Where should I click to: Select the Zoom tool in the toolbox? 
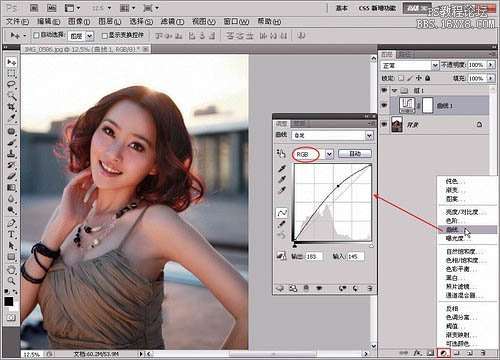point(11,280)
